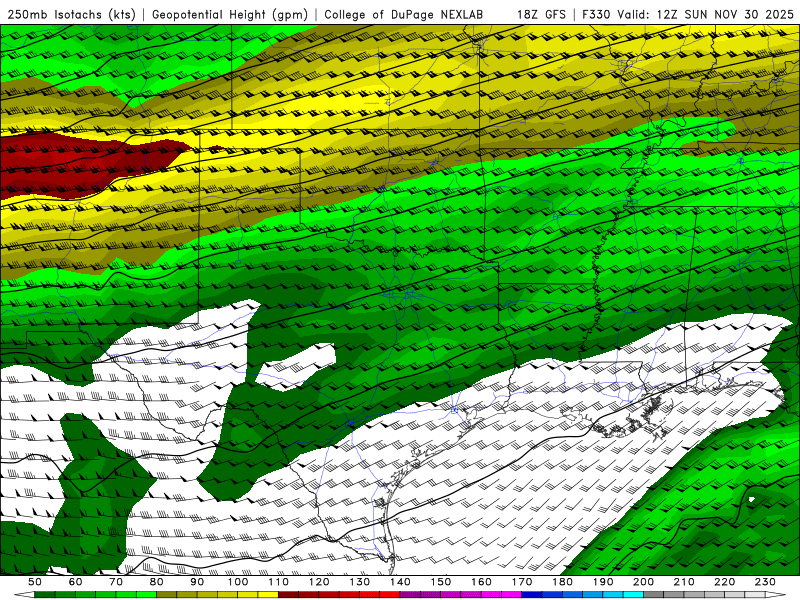The height and width of the screenshot is (600, 800).
Task: Click the '140' label on the color scale
Action: point(400,582)
